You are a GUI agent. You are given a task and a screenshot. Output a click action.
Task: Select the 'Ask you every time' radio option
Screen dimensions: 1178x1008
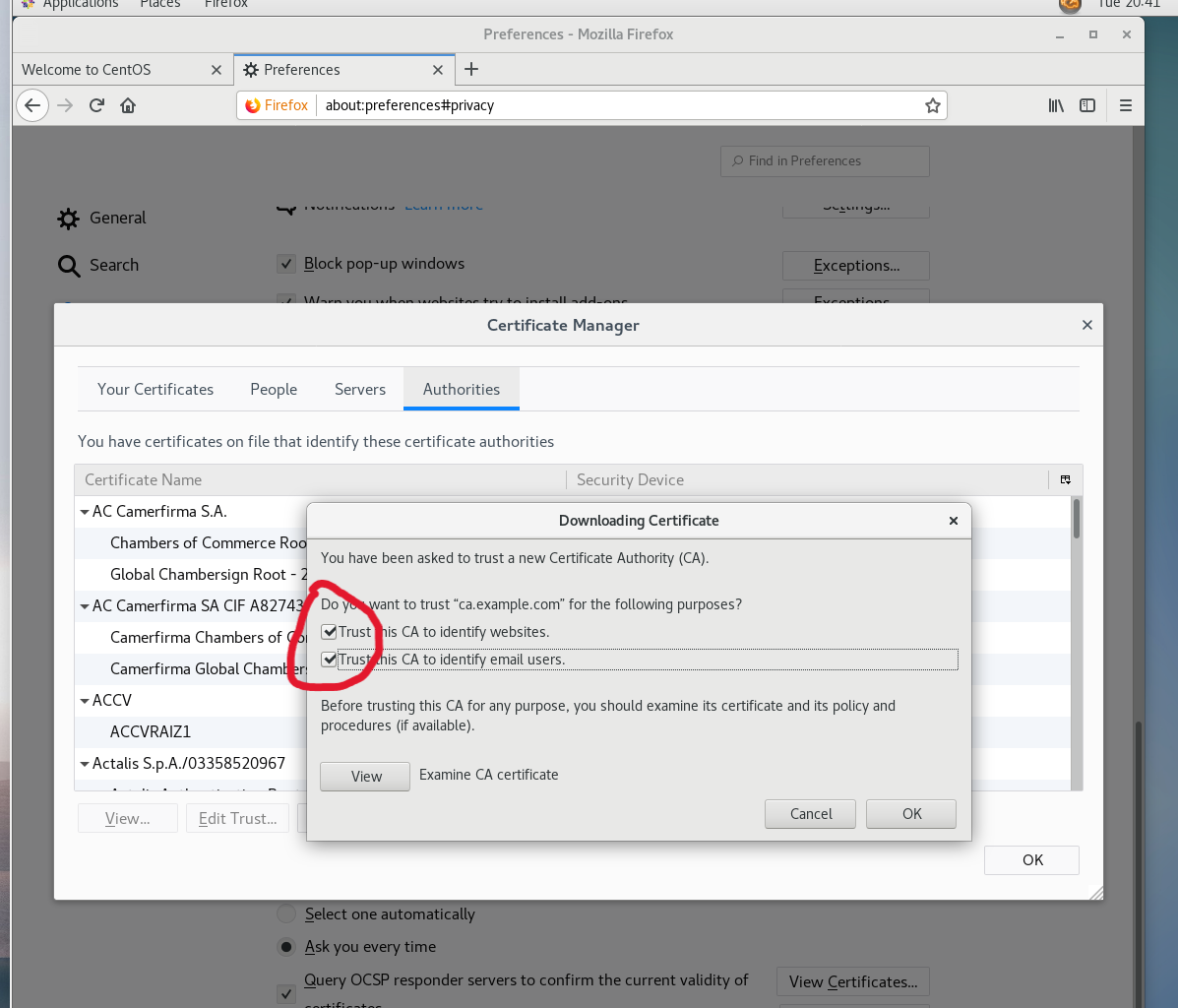[286, 947]
